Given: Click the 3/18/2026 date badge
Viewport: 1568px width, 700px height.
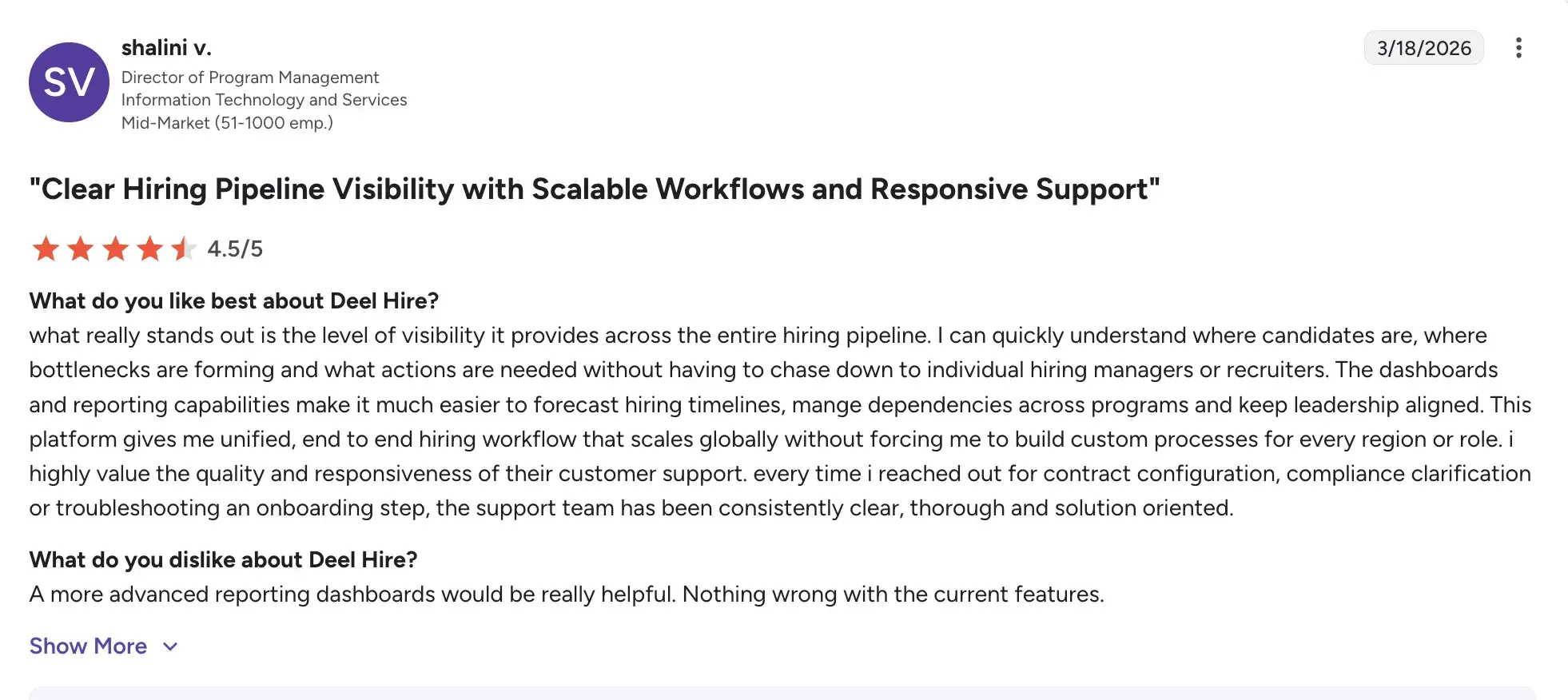Looking at the screenshot, I should [x=1423, y=48].
